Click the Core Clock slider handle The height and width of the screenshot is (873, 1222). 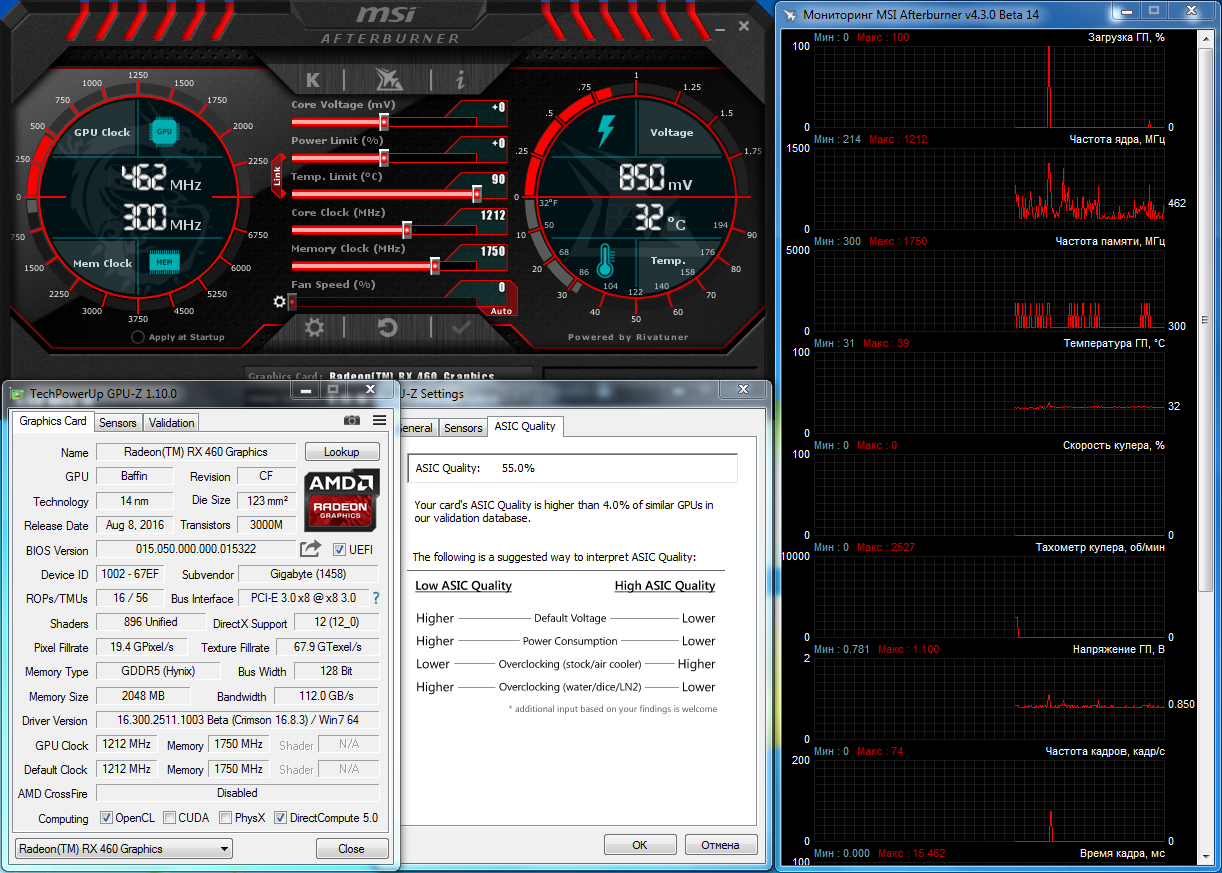(x=407, y=230)
